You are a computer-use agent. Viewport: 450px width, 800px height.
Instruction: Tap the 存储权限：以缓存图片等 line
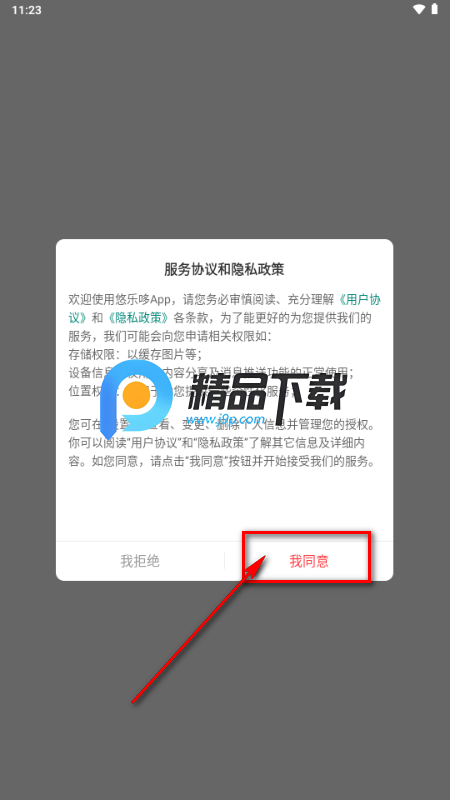pyautogui.click(x=135, y=354)
